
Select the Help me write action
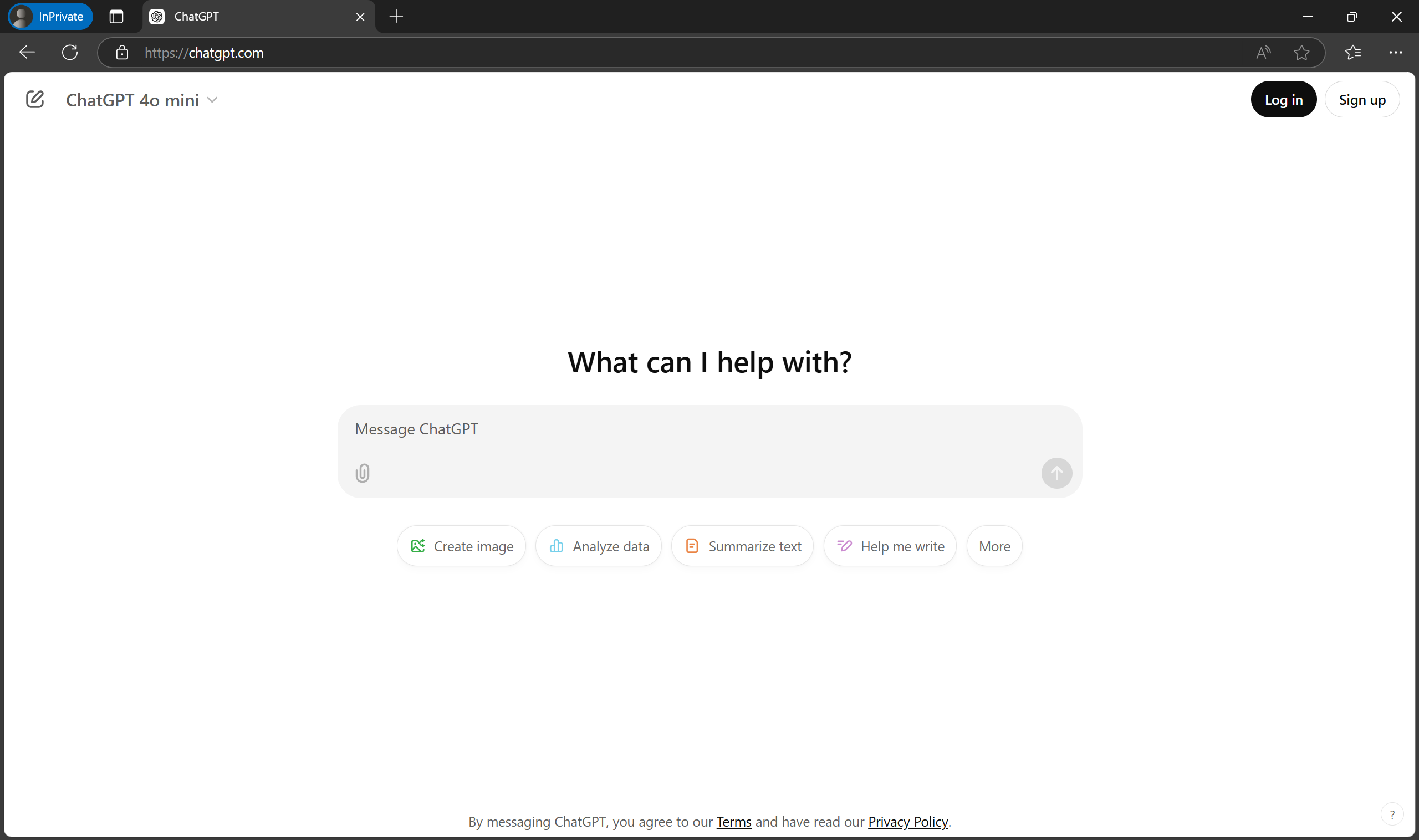point(889,546)
